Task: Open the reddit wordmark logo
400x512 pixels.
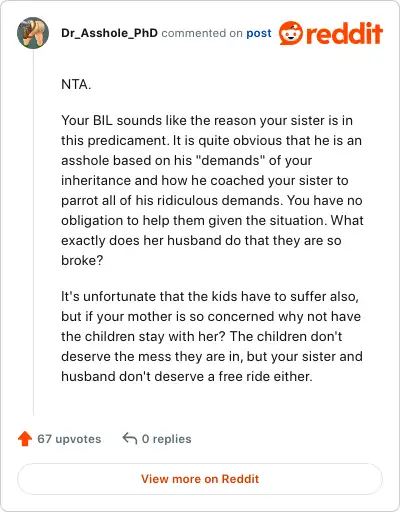Action: click(344, 33)
